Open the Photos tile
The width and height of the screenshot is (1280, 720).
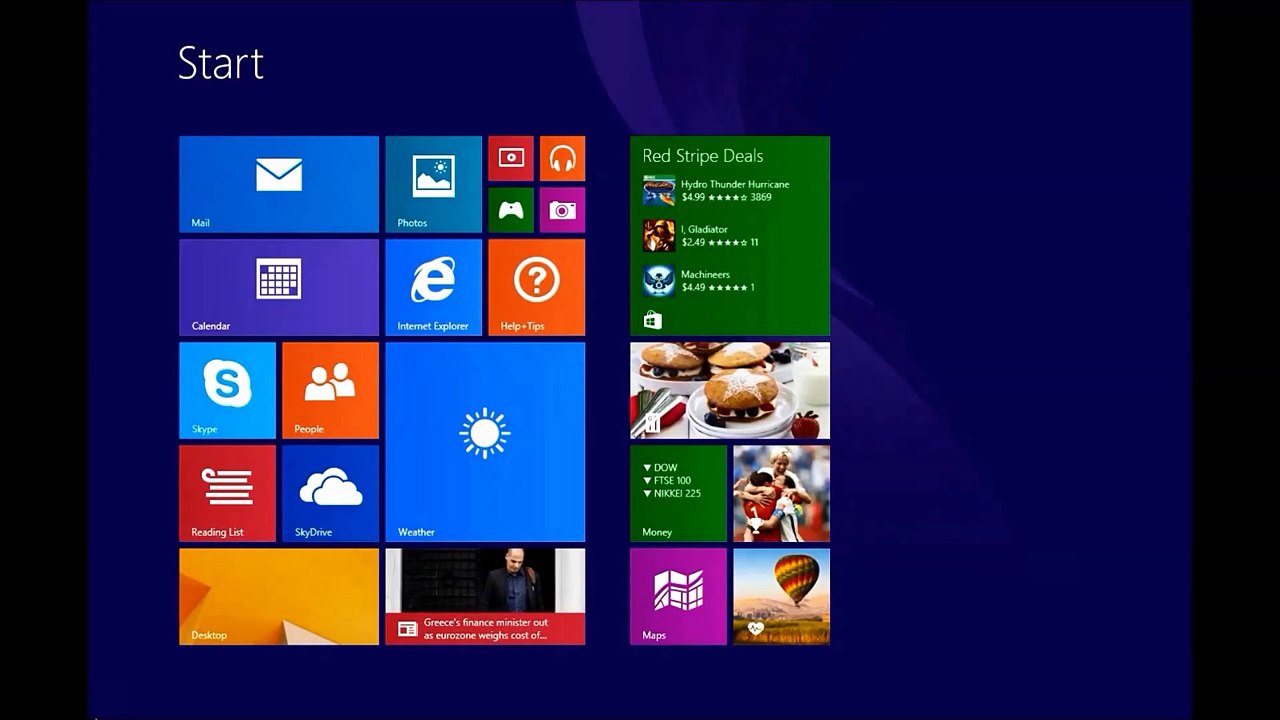pyautogui.click(x=433, y=184)
